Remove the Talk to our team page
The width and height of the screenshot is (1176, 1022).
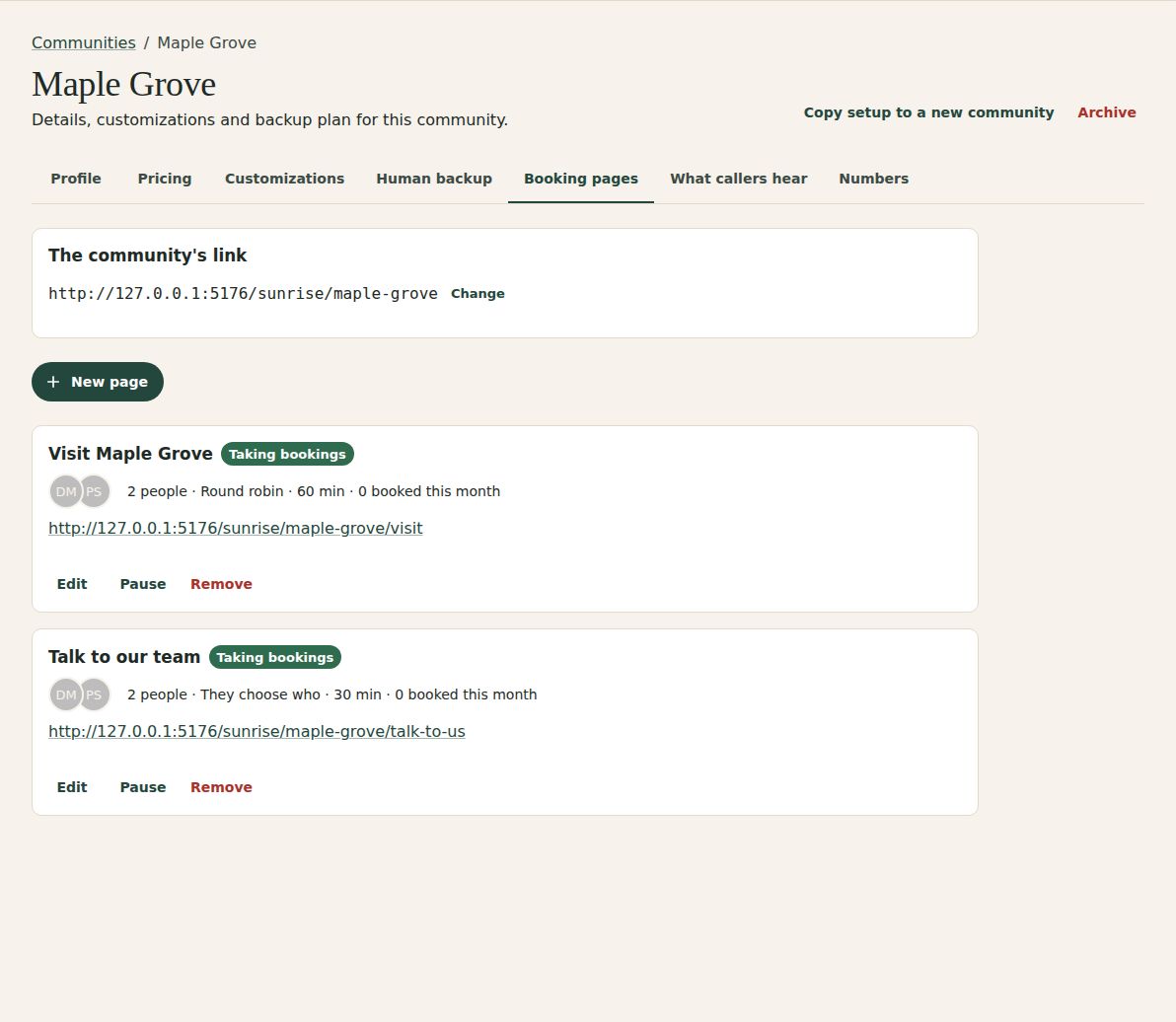(221, 787)
